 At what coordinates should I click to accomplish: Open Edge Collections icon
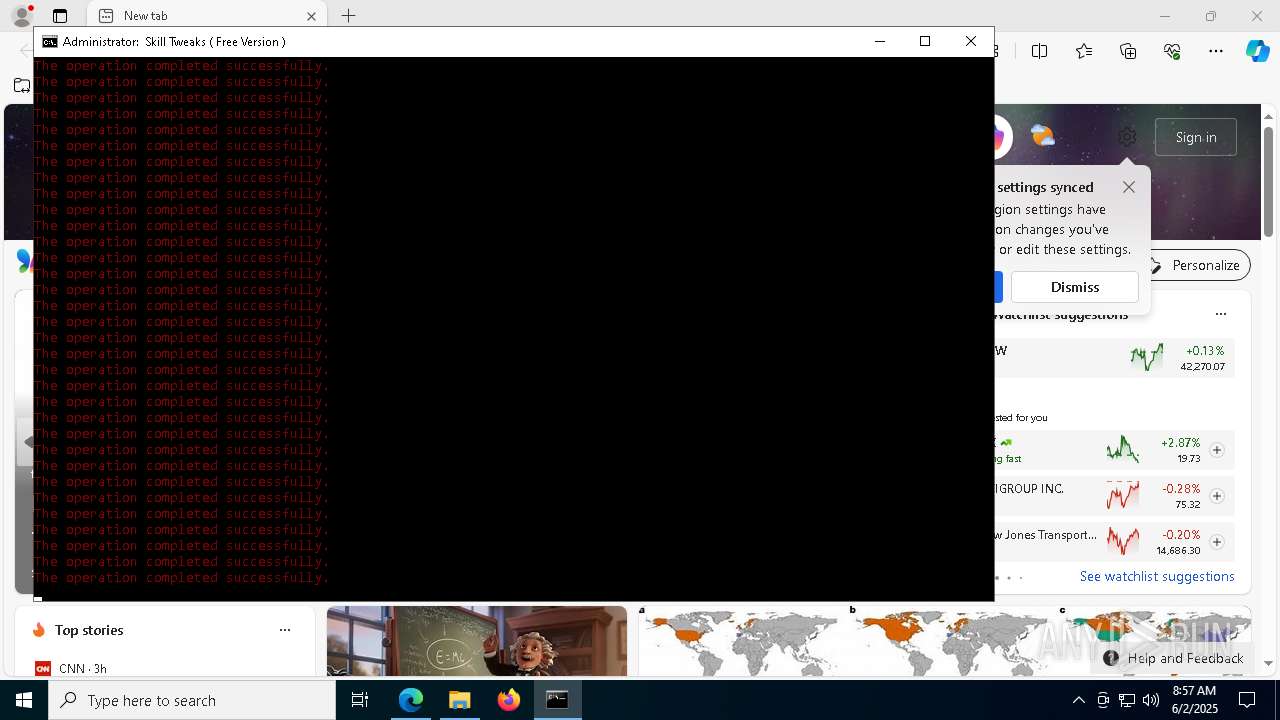(1128, 51)
